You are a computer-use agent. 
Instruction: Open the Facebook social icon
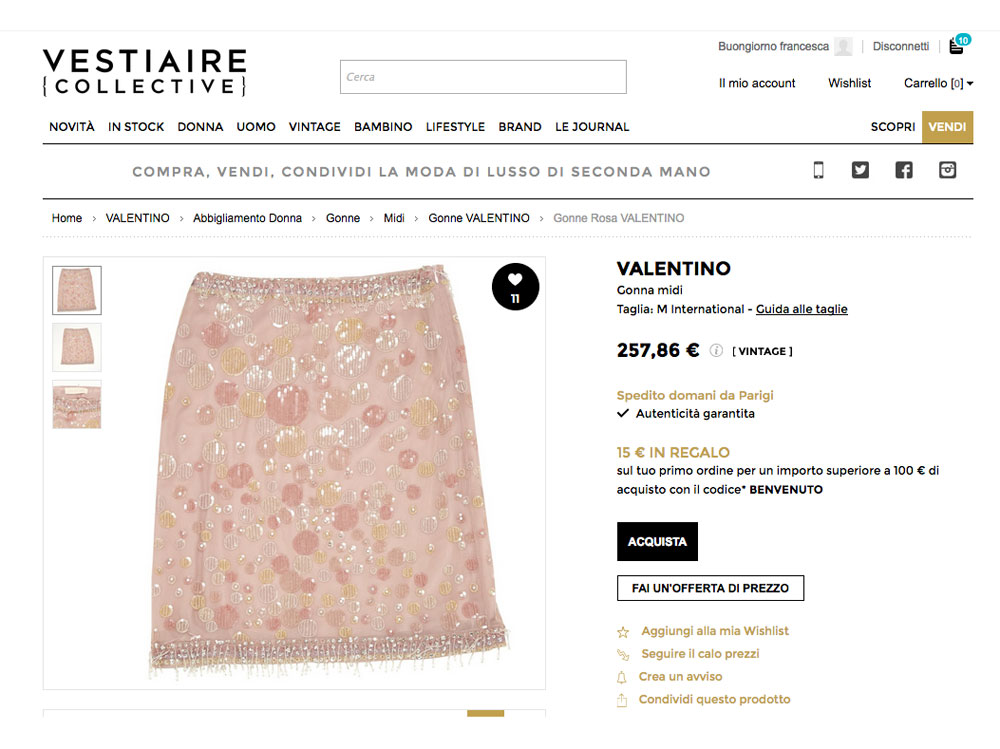pos(904,170)
